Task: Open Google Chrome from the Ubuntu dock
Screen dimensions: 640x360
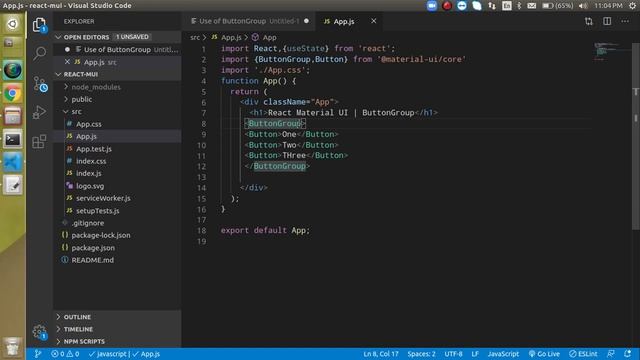Action: (13, 94)
